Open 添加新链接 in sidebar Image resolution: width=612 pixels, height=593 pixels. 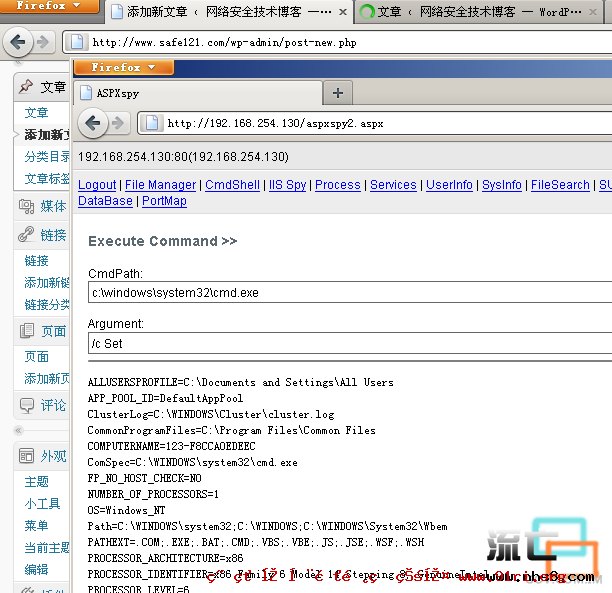coord(47,282)
